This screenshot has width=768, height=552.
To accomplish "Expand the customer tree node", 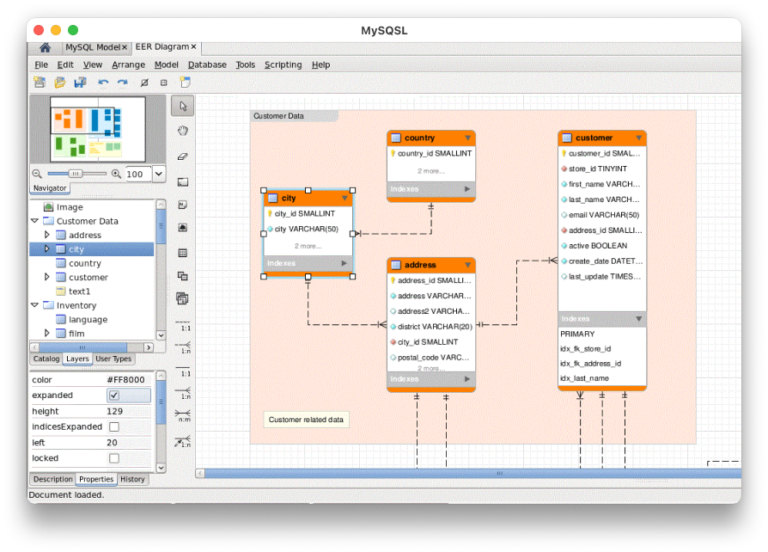I will tap(47, 277).
